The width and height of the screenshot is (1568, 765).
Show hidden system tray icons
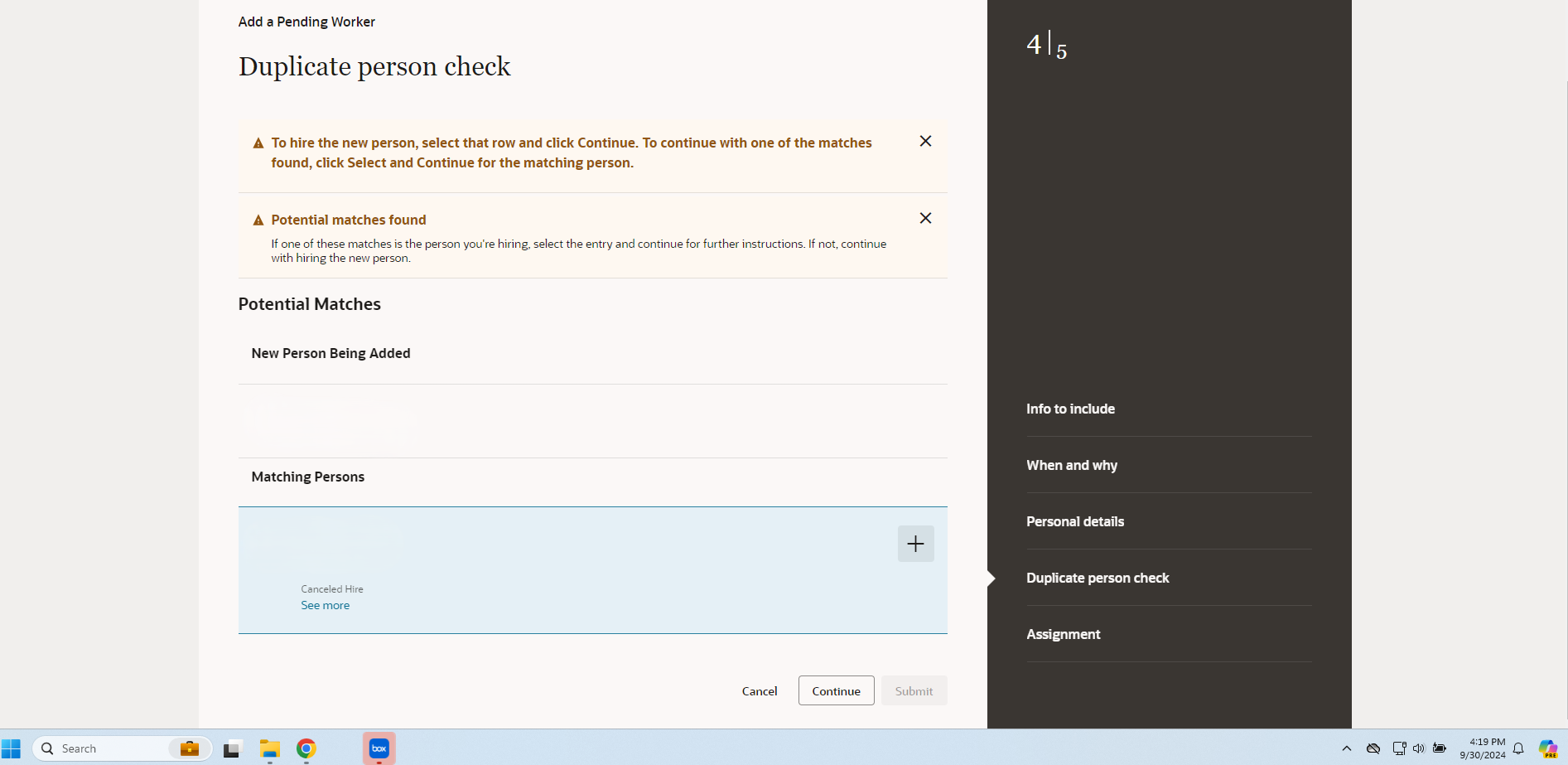(1347, 748)
